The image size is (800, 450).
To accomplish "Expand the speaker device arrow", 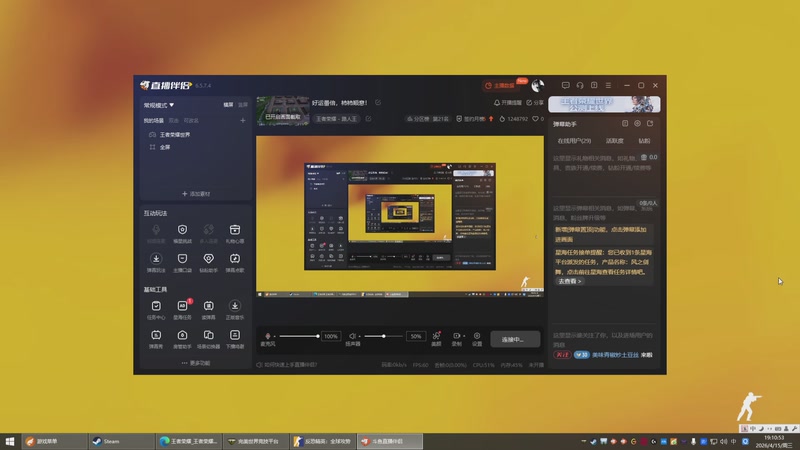I will [x=359, y=337].
